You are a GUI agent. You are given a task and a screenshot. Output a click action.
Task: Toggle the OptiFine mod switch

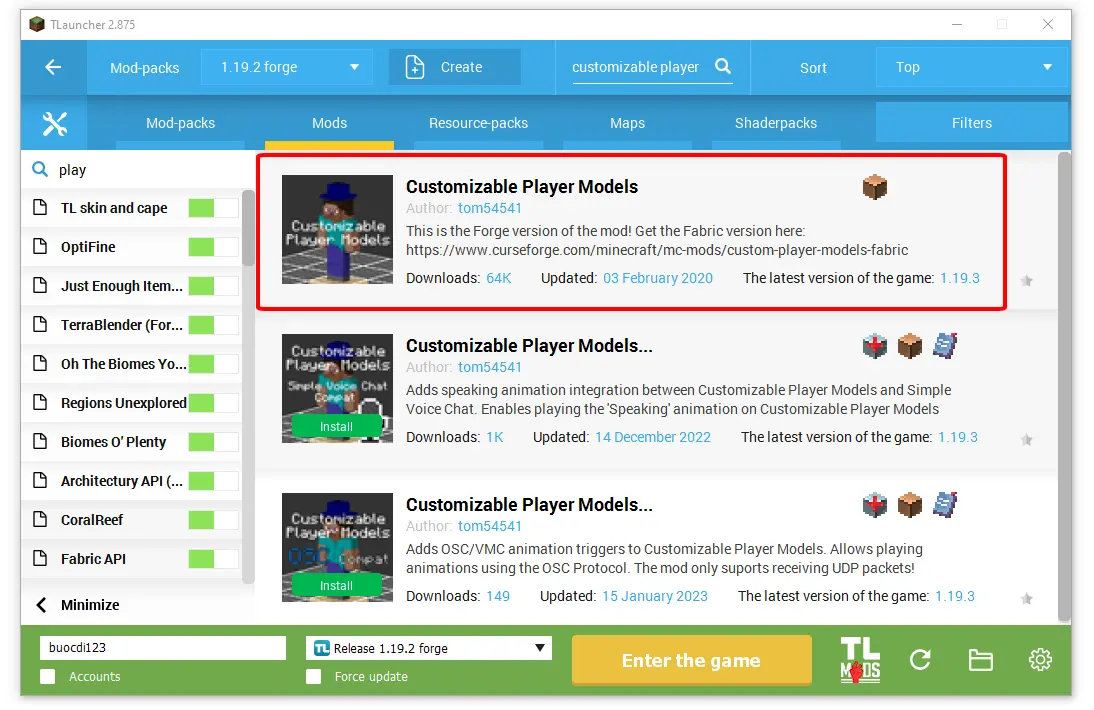pyautogui.click(x=213, y=247)
